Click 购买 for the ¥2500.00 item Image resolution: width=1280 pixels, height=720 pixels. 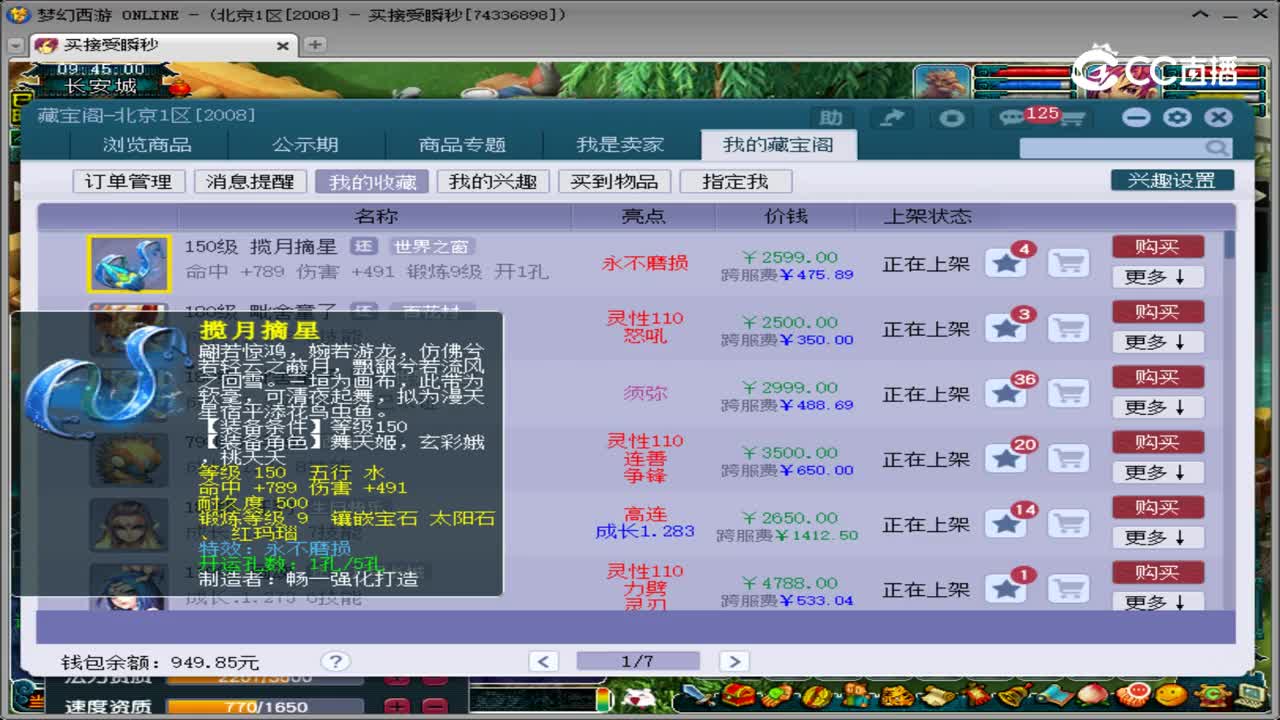pyautogui.click(x=1158, y=312)
